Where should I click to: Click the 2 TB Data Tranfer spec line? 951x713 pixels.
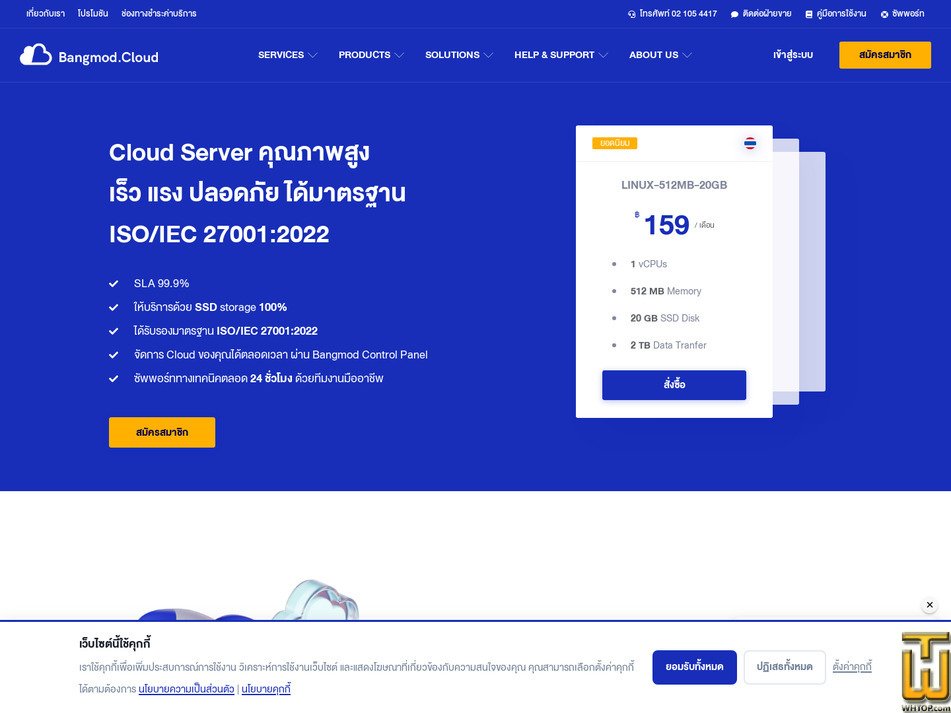click(x=668, y=345)
